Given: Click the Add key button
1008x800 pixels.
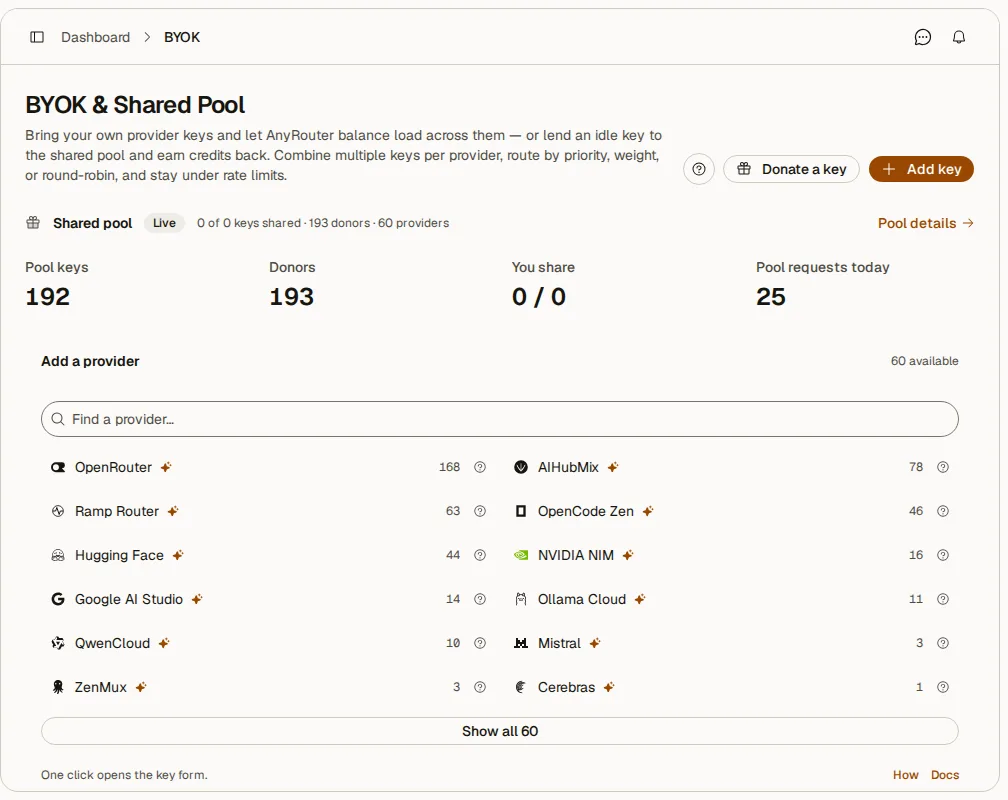Looking at the screenshot, I should coord(921,169).
